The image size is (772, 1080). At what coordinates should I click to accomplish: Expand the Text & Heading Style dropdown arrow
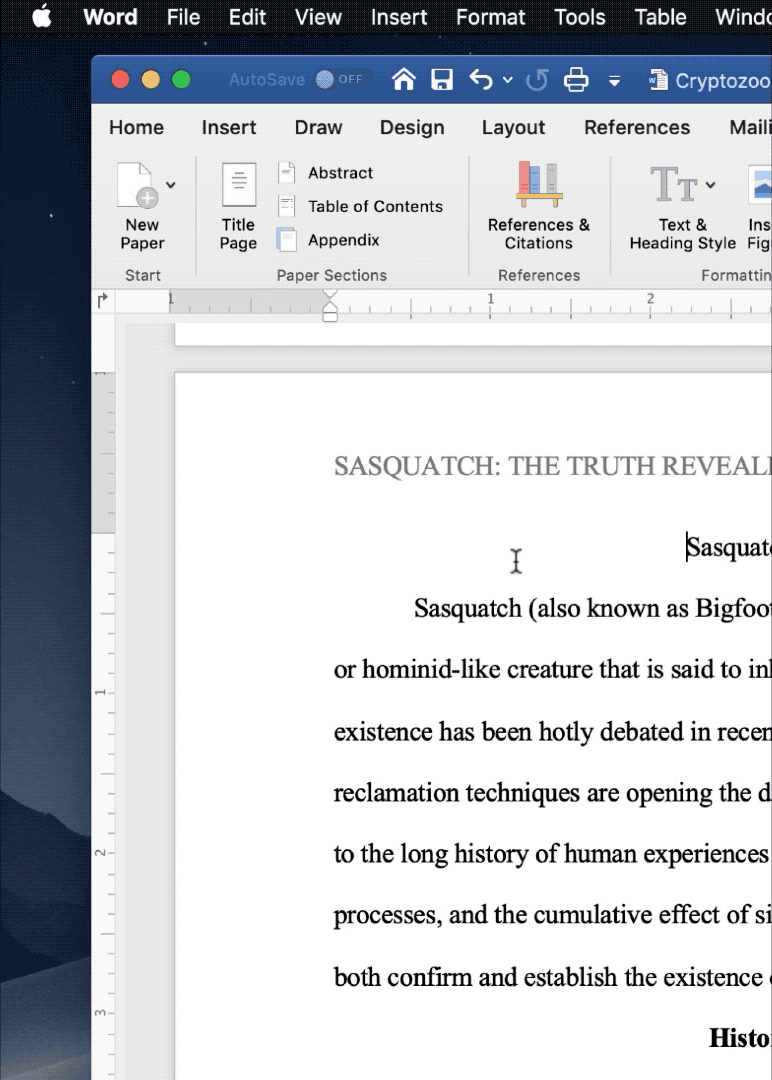[710, 185]
